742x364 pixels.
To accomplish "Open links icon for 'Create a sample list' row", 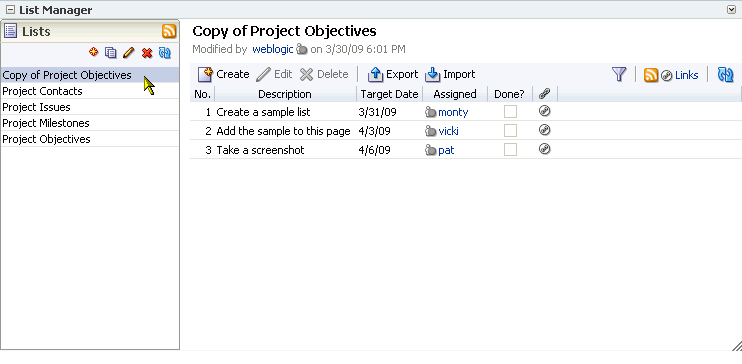I will point(545,111).
